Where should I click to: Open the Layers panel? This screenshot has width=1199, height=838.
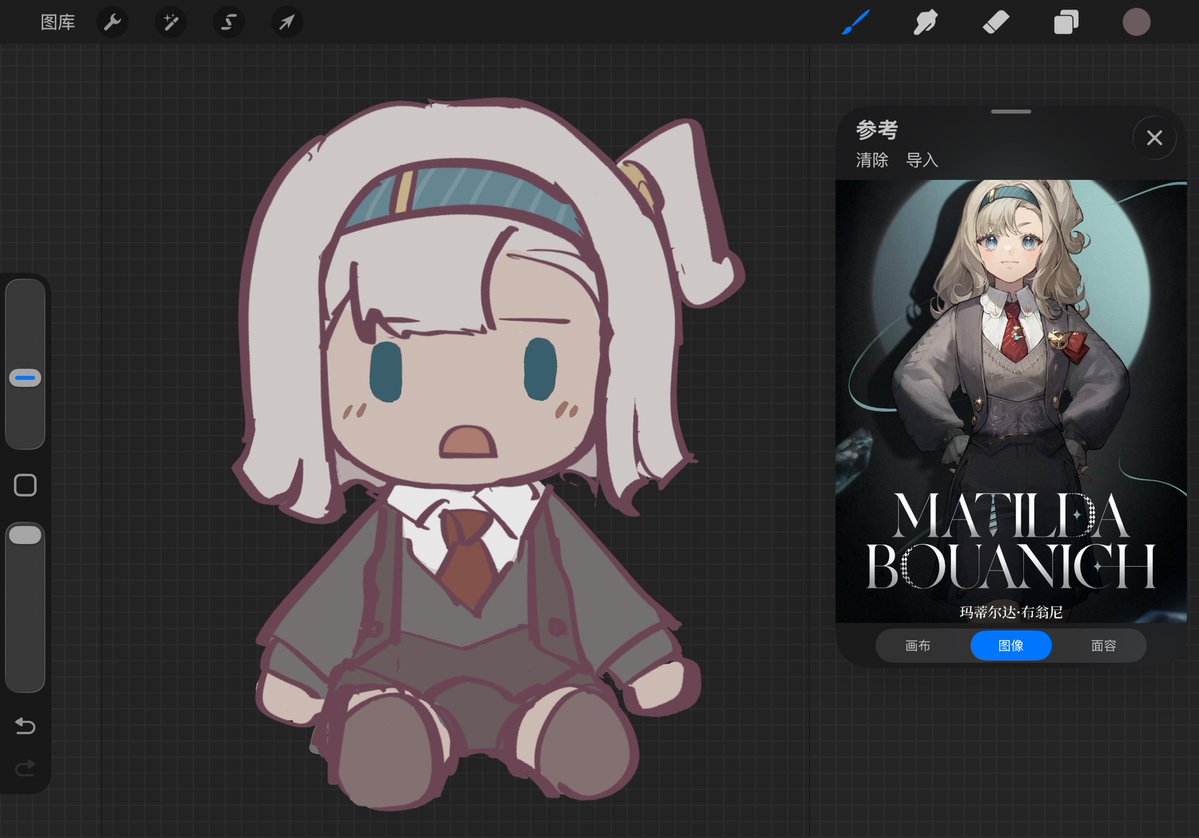(1066, 22)
